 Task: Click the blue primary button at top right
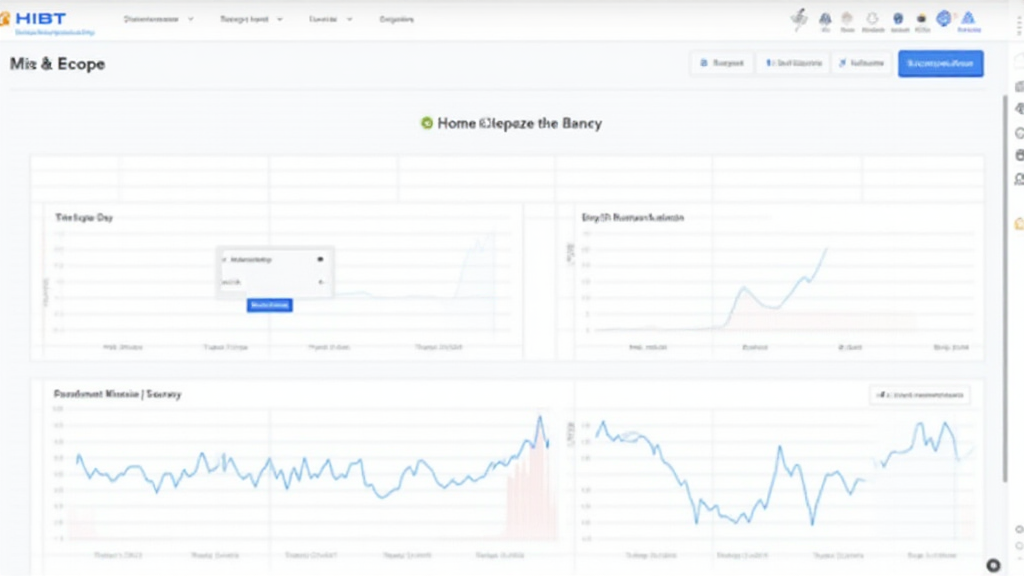pyautogui.click(x=940, y=63)
